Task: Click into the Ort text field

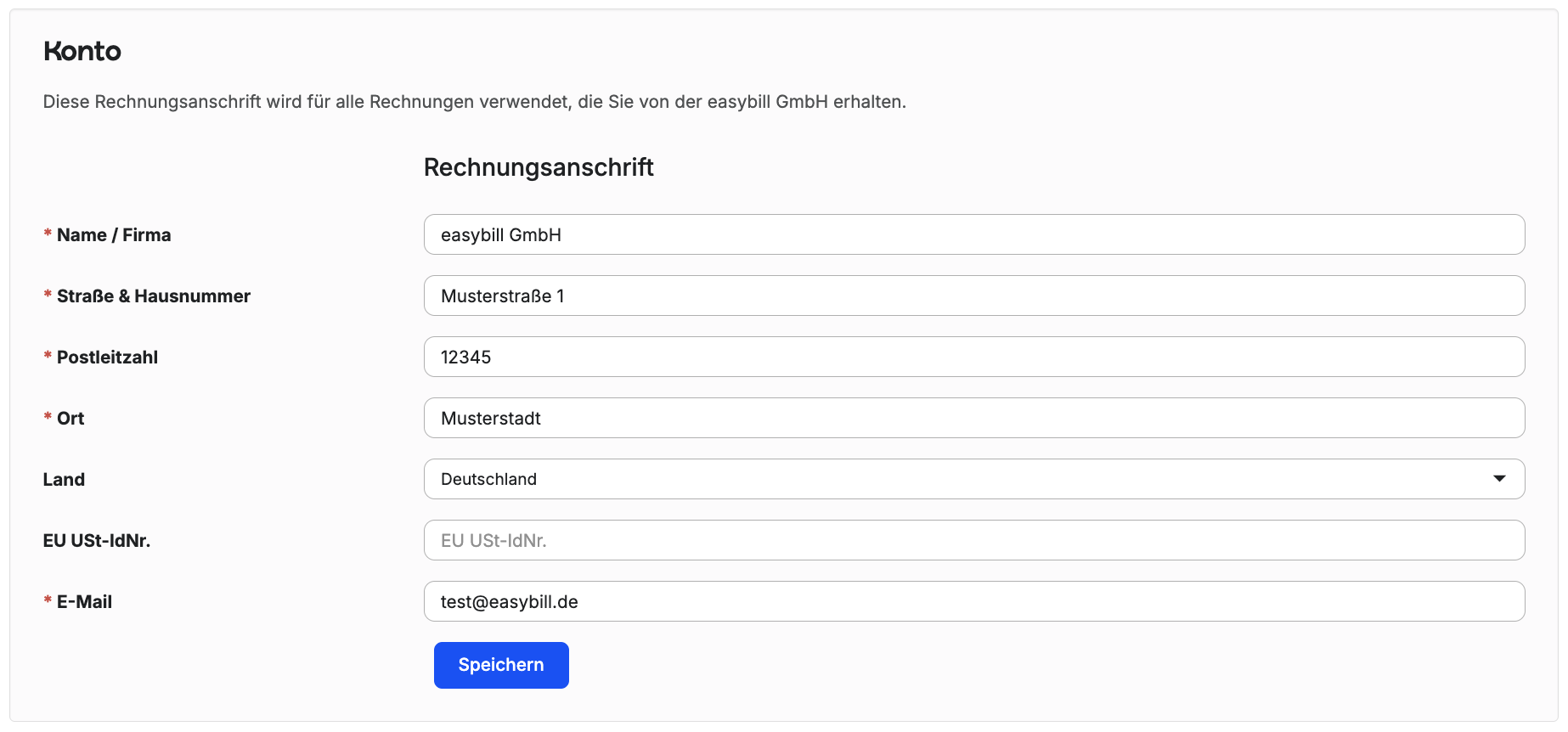Action: 974,418
